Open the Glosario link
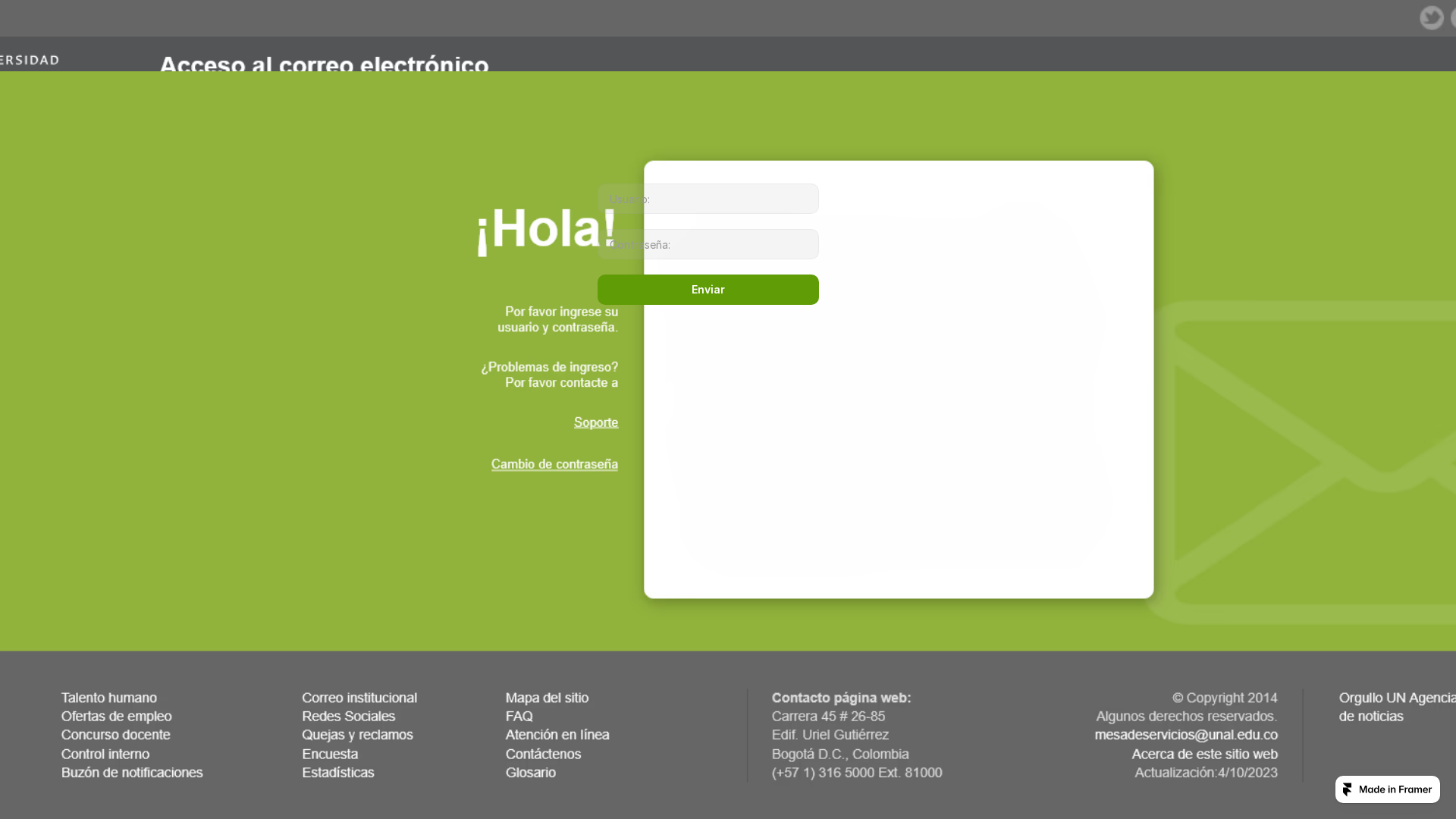Screen dimensions: 1456x819 (531, 772)
